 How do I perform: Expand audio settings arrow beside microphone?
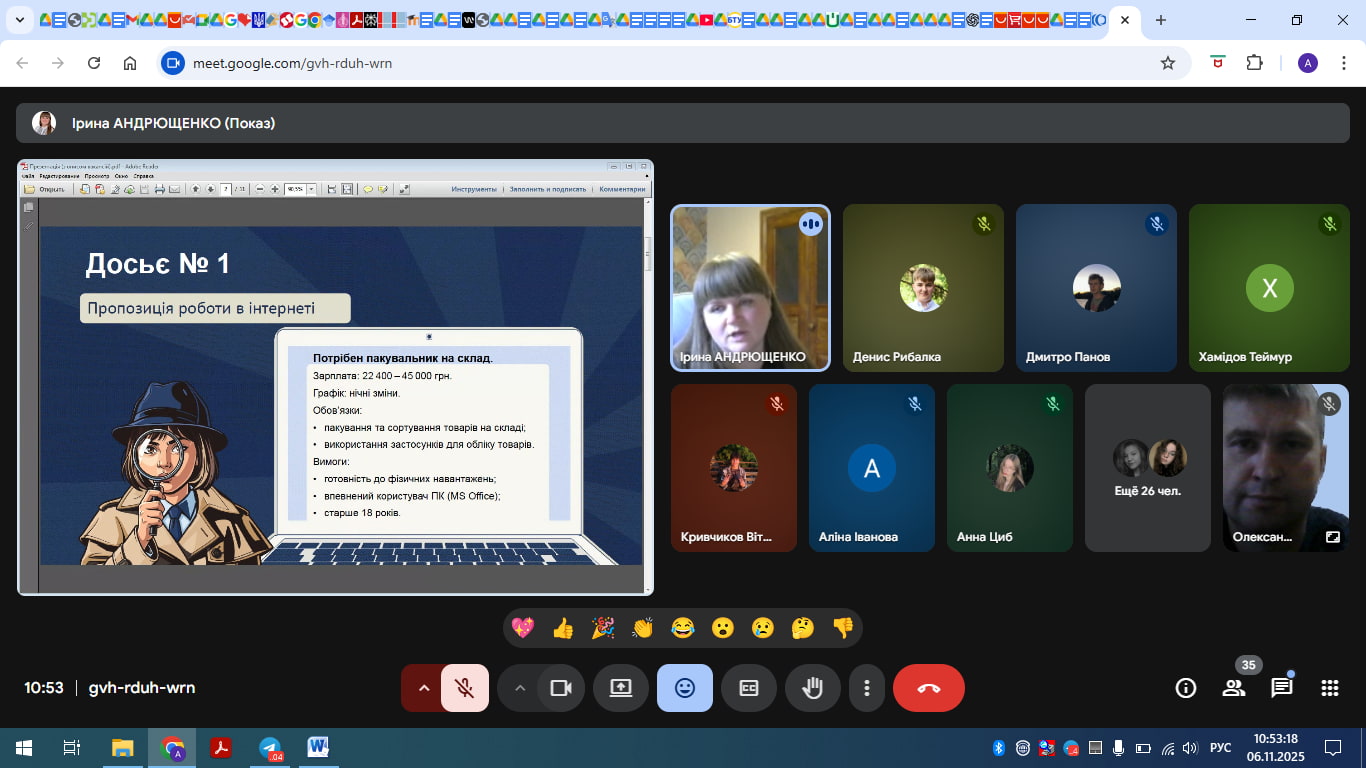click(x=423, y=688)
